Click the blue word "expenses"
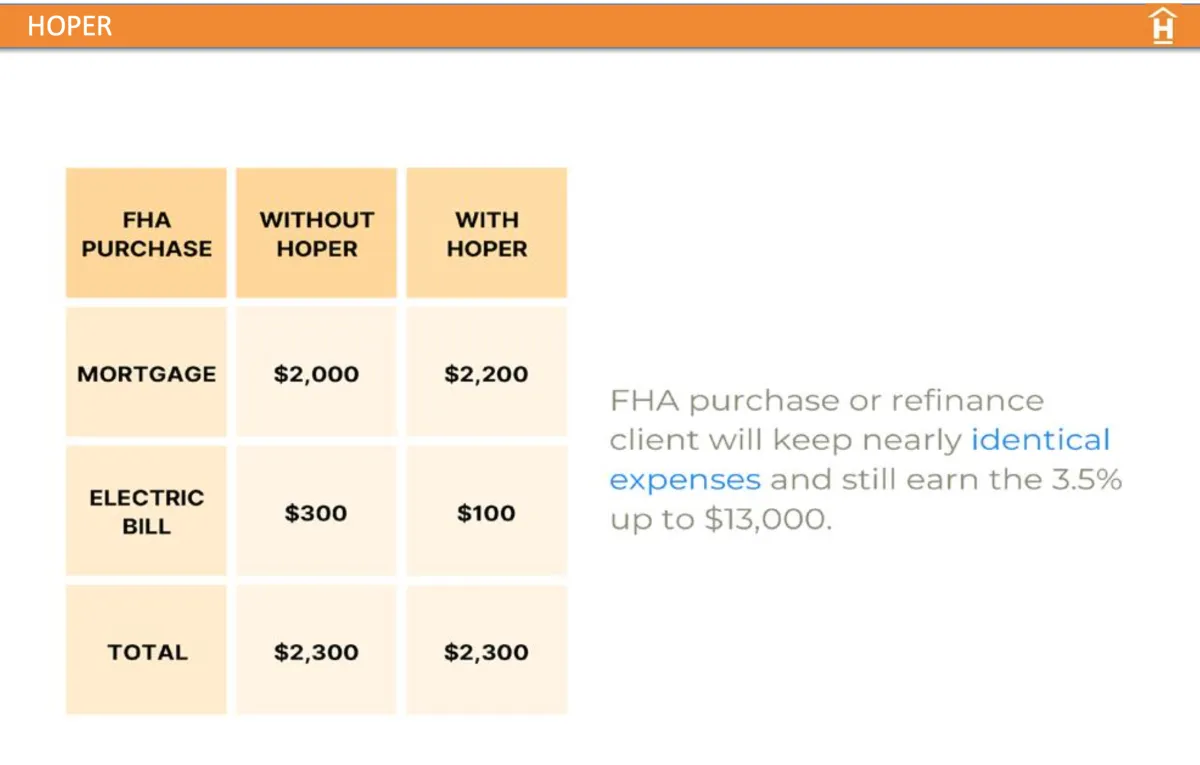The height and width of the screenshot is (765, 1200). click(685, 480)
